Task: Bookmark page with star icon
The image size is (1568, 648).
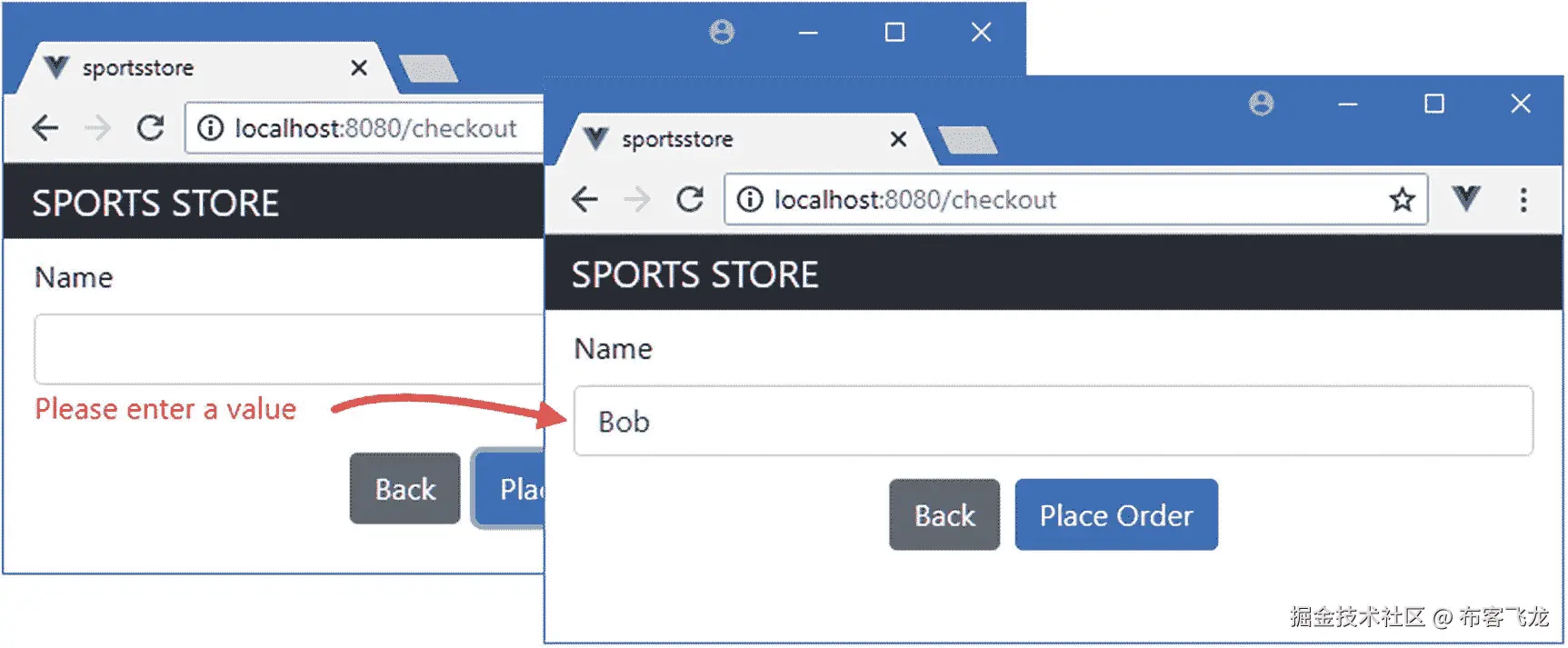Action: point(1402,200)
